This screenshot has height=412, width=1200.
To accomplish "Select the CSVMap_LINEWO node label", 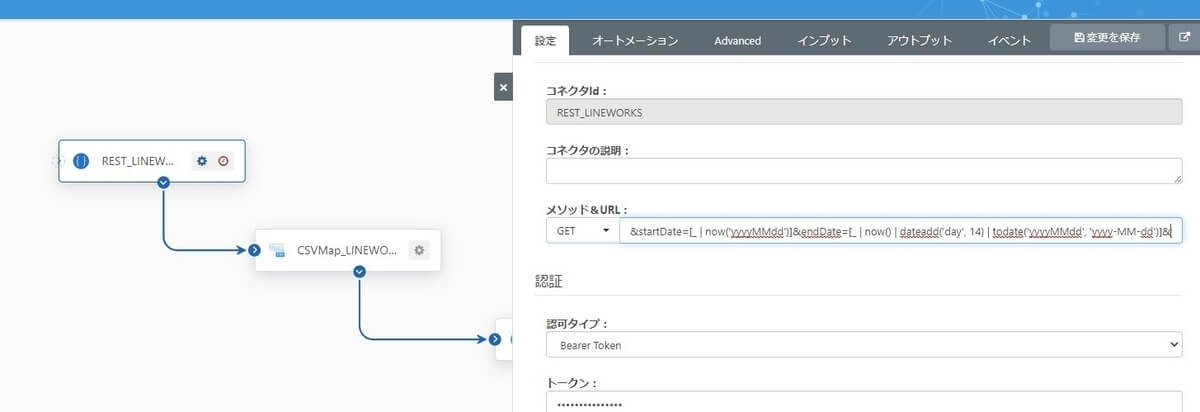I will click(x=347, y=250).
